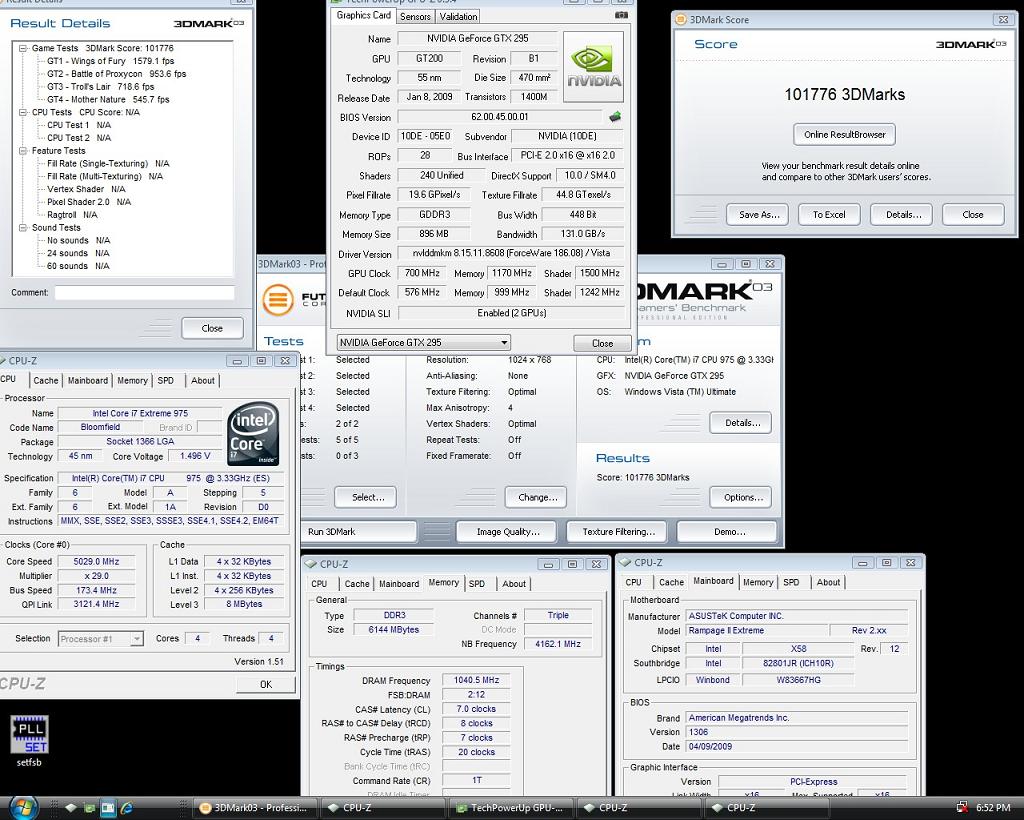
Task: Click the system Details... button in 3DMark03
Action: coord(741,422)
